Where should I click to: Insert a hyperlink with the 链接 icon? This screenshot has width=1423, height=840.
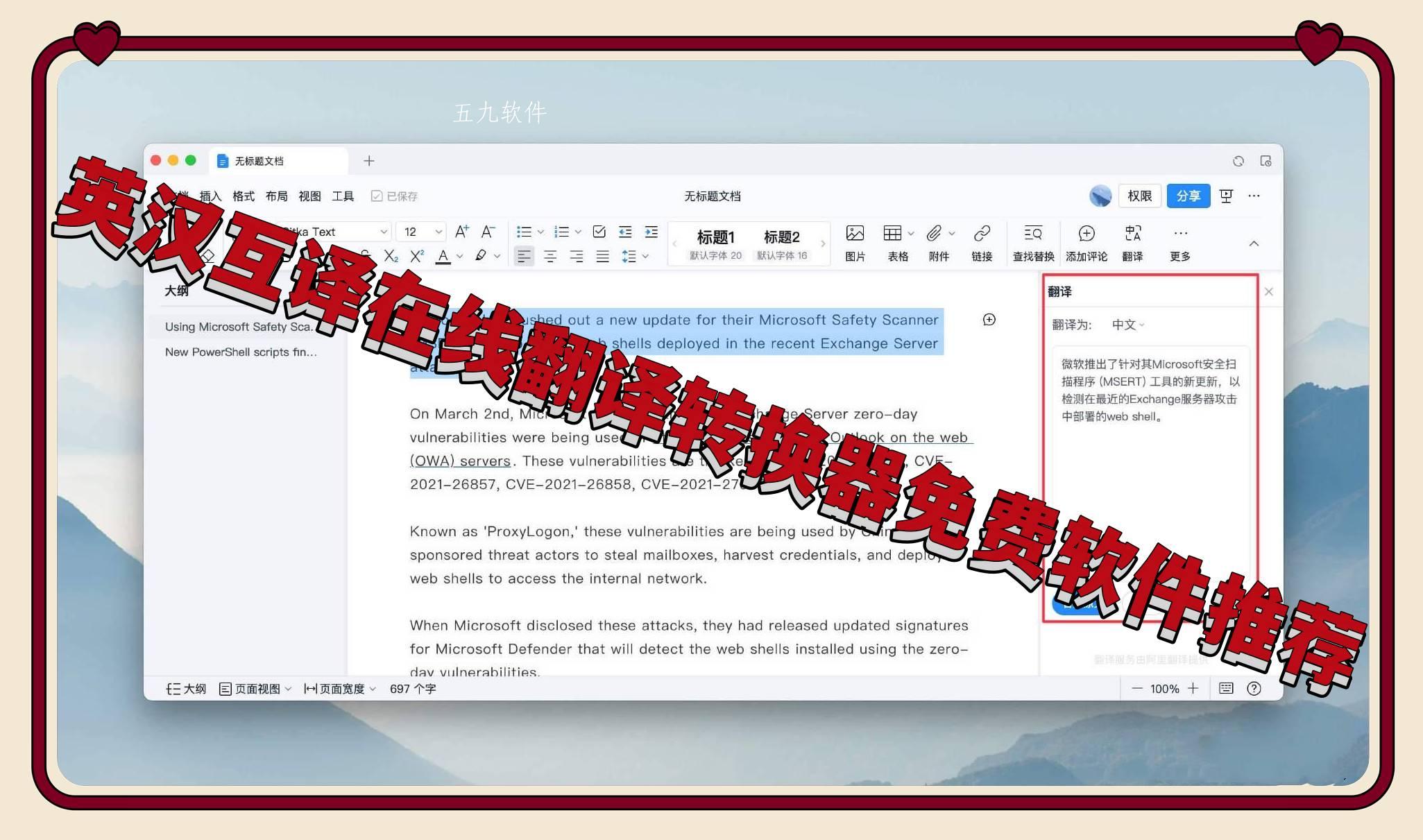(981, 241)
